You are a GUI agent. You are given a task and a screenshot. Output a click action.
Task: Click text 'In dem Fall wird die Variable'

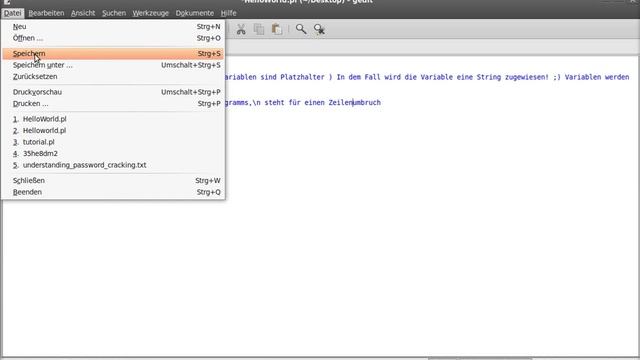393,77
